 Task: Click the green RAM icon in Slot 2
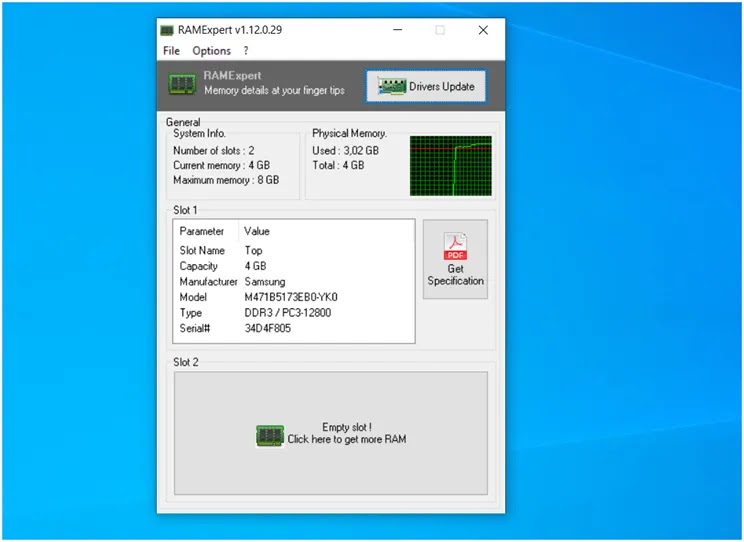coord(270,435)
